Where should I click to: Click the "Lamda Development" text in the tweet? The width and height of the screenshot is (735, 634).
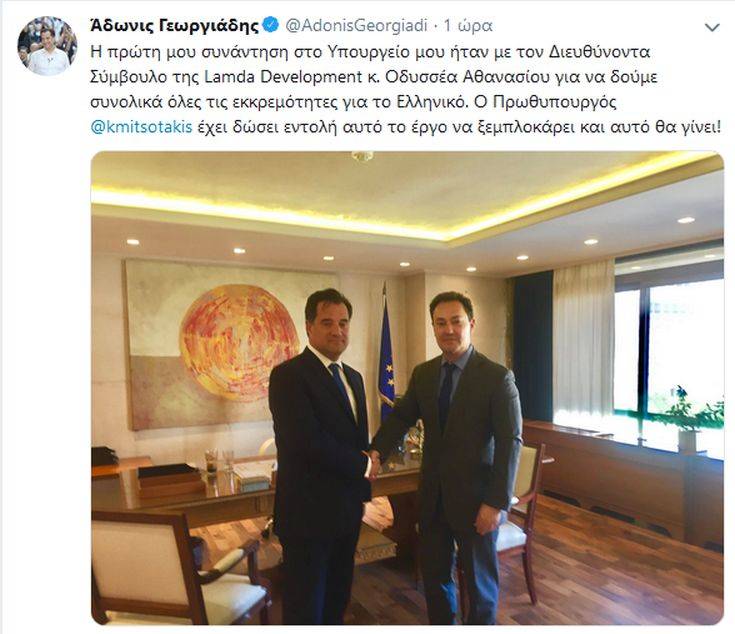pyautogui.click(x=283, y=76)
